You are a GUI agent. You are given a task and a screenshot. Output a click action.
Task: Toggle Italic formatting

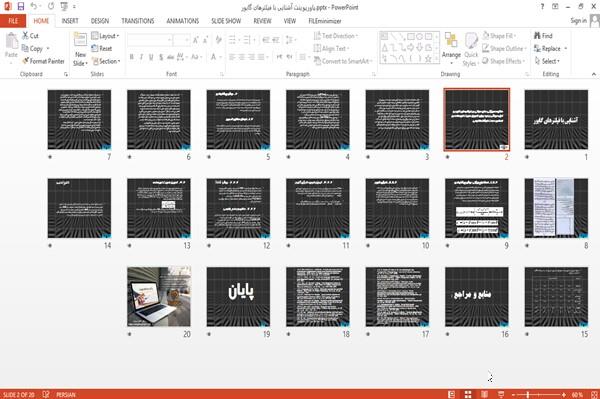click(141, 57)
